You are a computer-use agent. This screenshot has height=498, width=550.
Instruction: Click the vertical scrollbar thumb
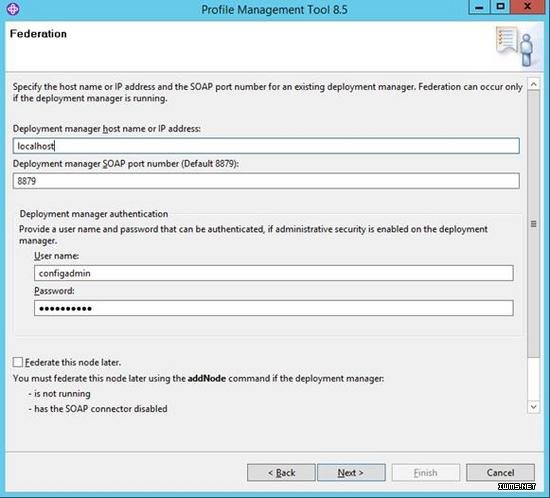click(x=534, y=224)
